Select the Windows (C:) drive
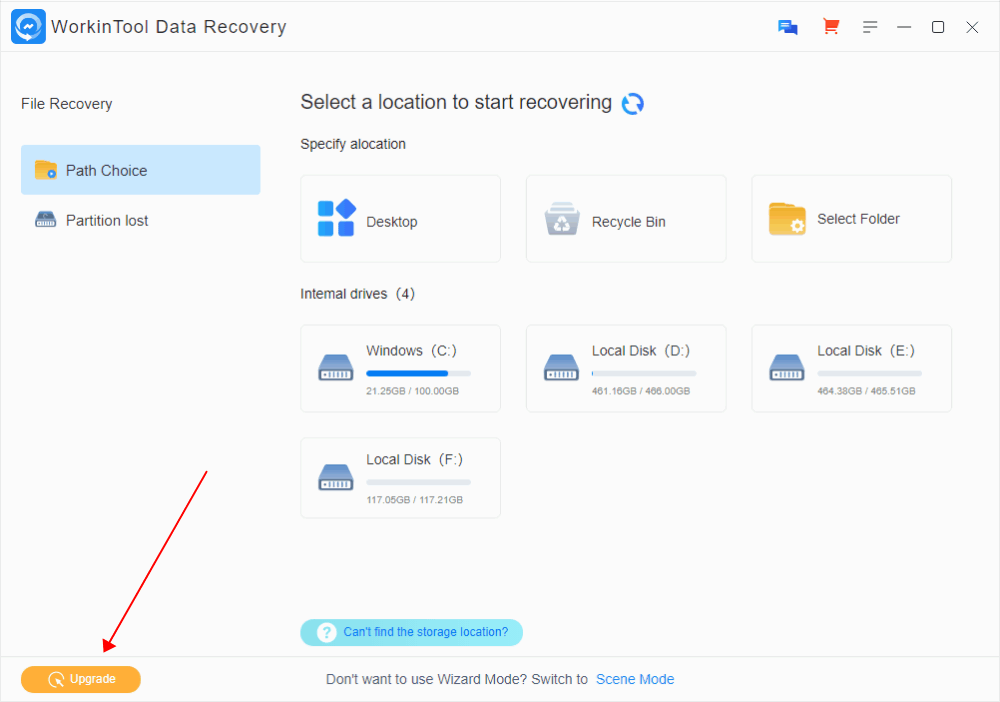The height and width of the screenshot is (702, 1000). (x=400, y=368)
